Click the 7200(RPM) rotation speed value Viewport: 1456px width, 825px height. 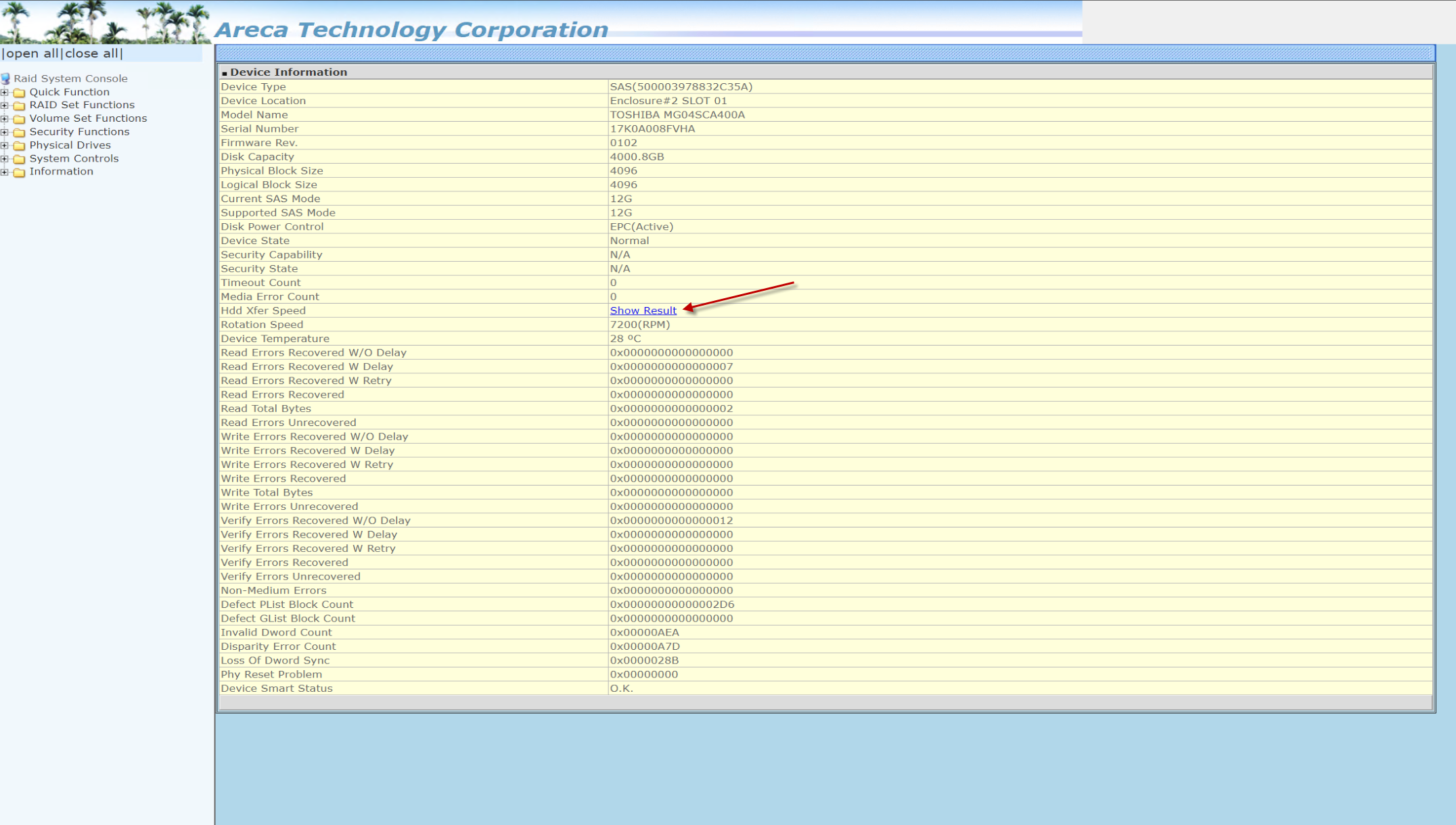640,325
